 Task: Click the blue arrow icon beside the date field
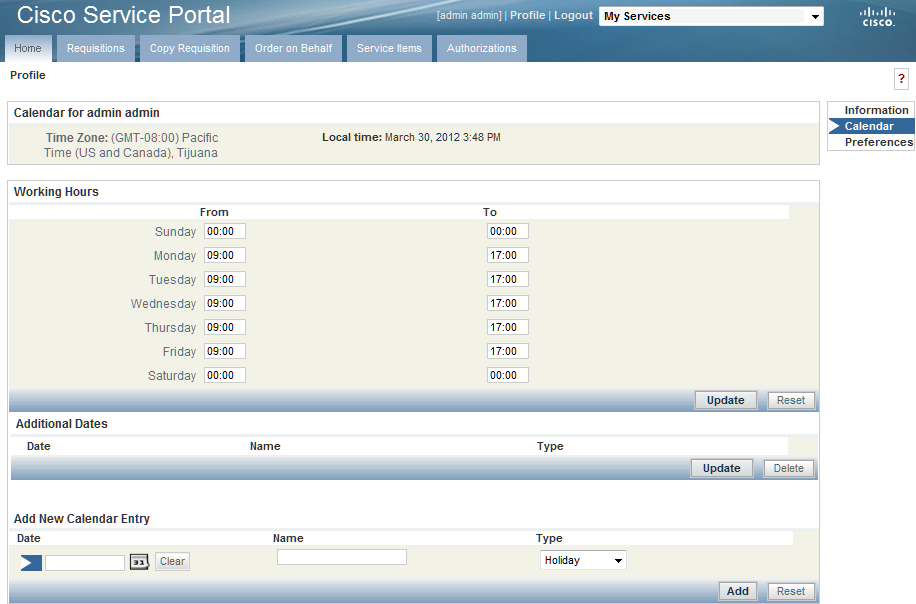pos(31,563)
